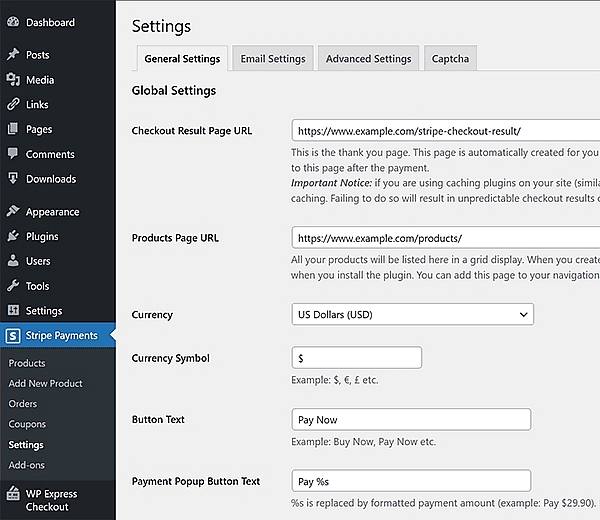600x520 pixels.
Task: Click the Downloads arrow icon
Action: (x=13, y=178)
